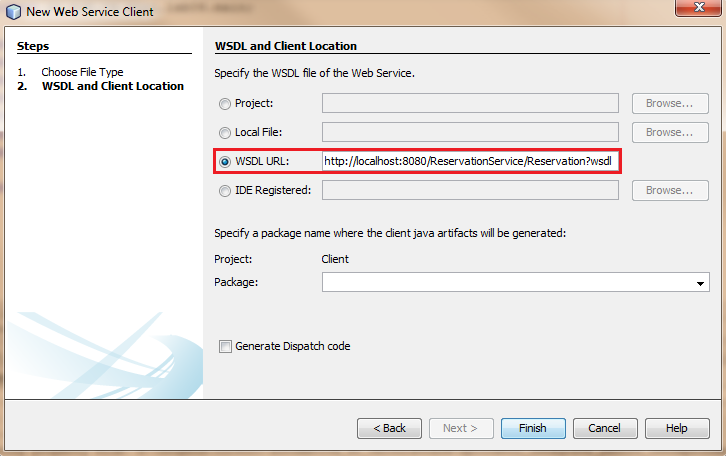Click the Package label

tap(236, 282)
